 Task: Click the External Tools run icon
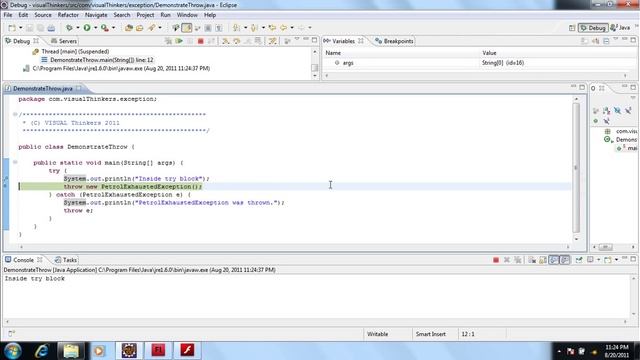point(105,28)
